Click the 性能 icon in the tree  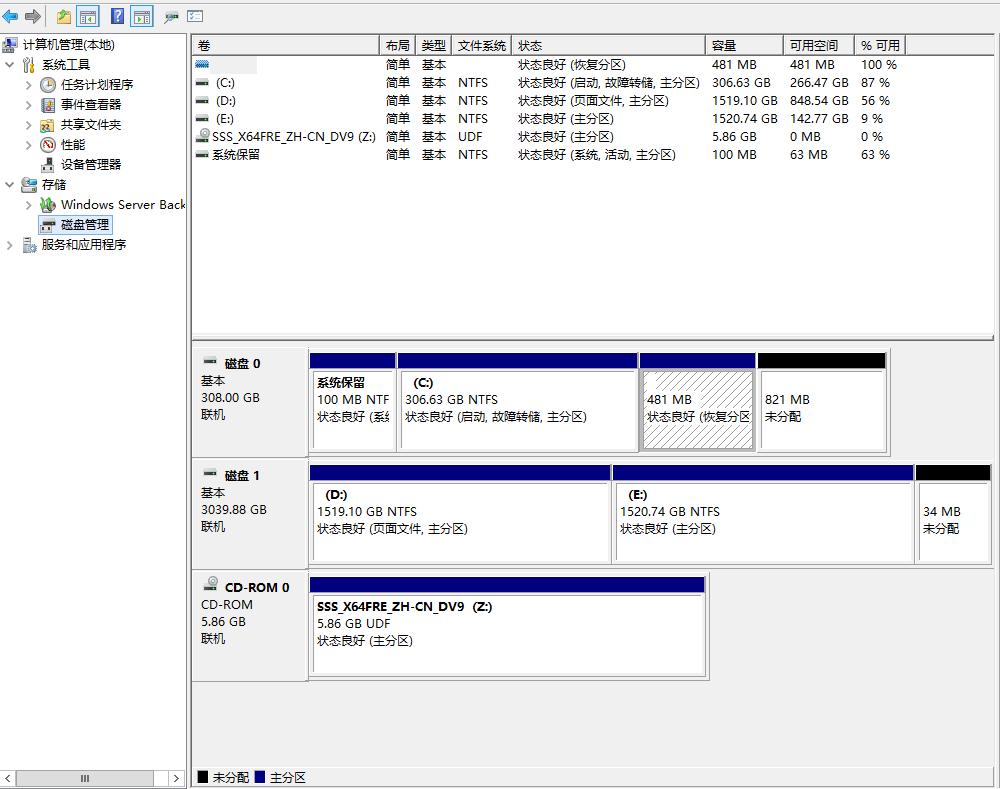click(48, 145)
